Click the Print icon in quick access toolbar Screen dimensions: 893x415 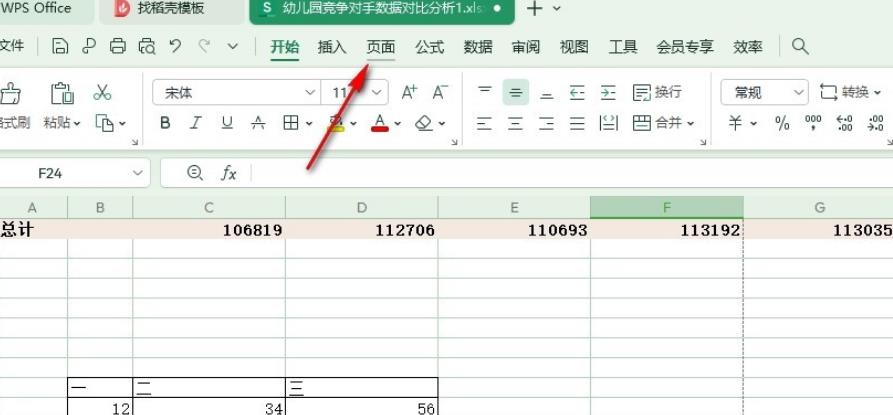click(x=118, y=46)
